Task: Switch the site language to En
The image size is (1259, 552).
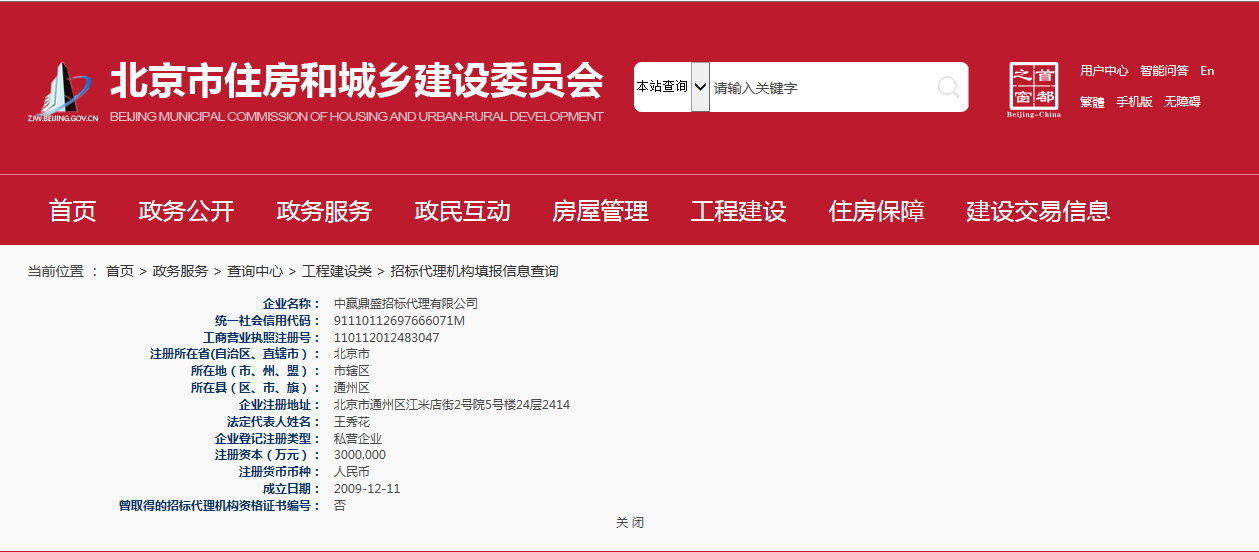Action: pos(1207,71)
